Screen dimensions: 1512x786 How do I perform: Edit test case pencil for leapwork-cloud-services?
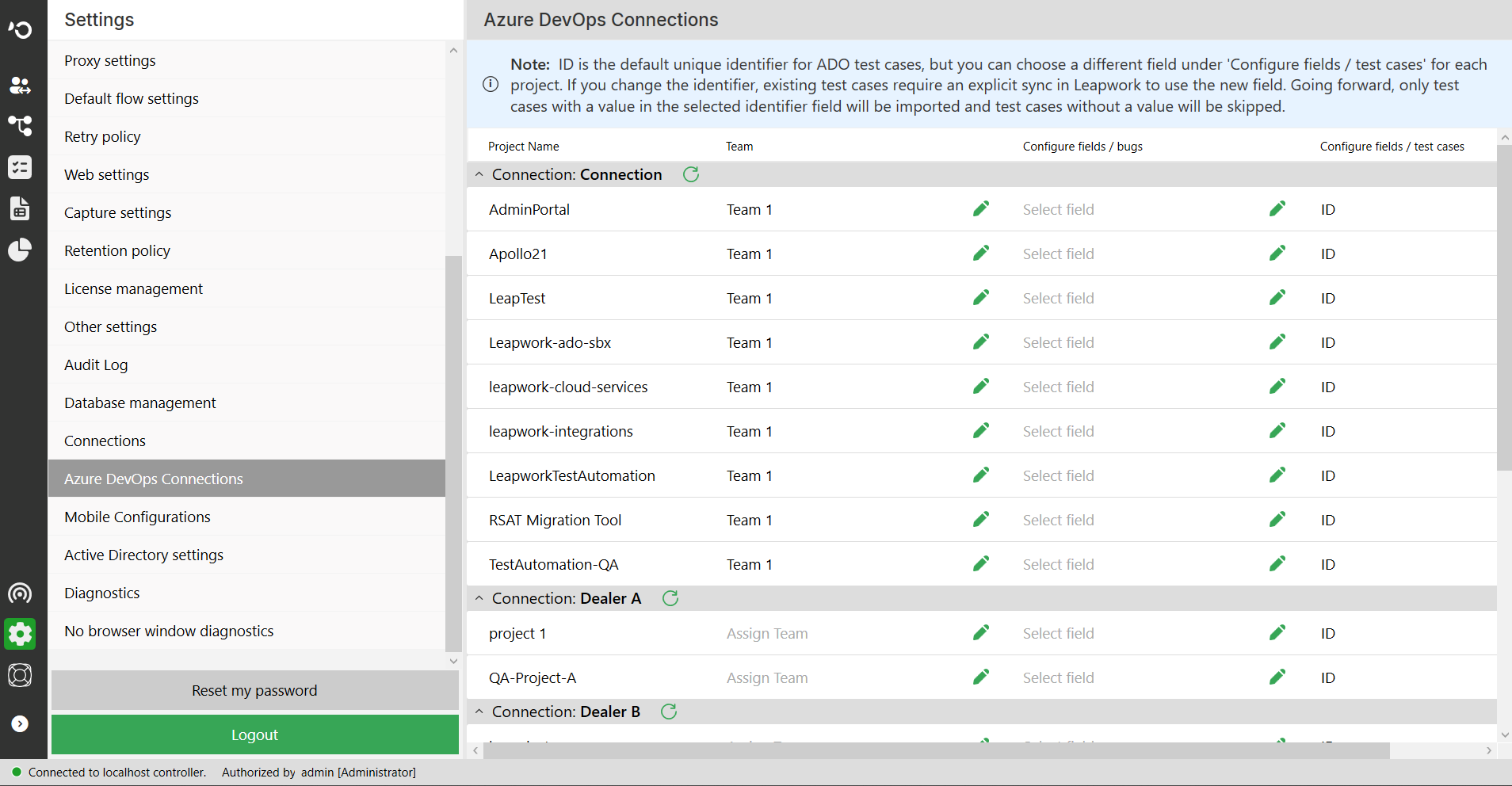(1277, 386)
